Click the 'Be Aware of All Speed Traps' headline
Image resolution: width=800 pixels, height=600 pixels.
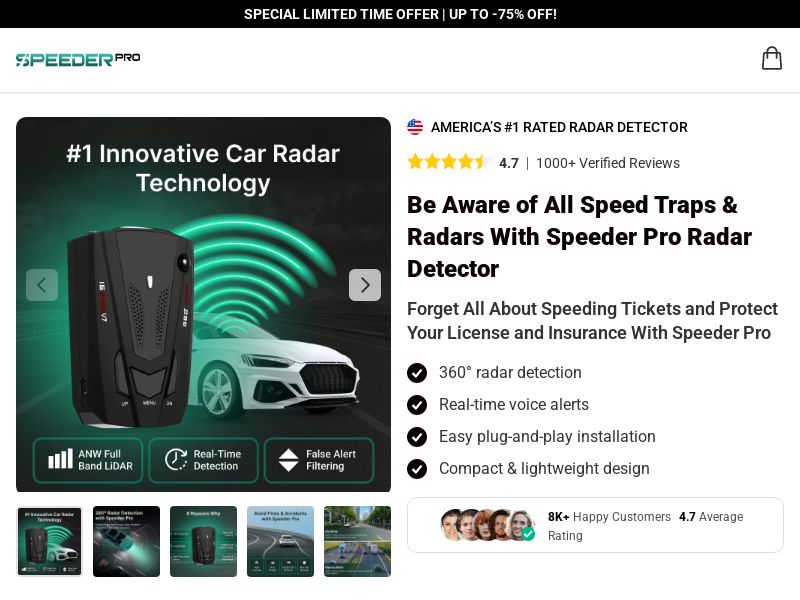(x=580, y=237)
